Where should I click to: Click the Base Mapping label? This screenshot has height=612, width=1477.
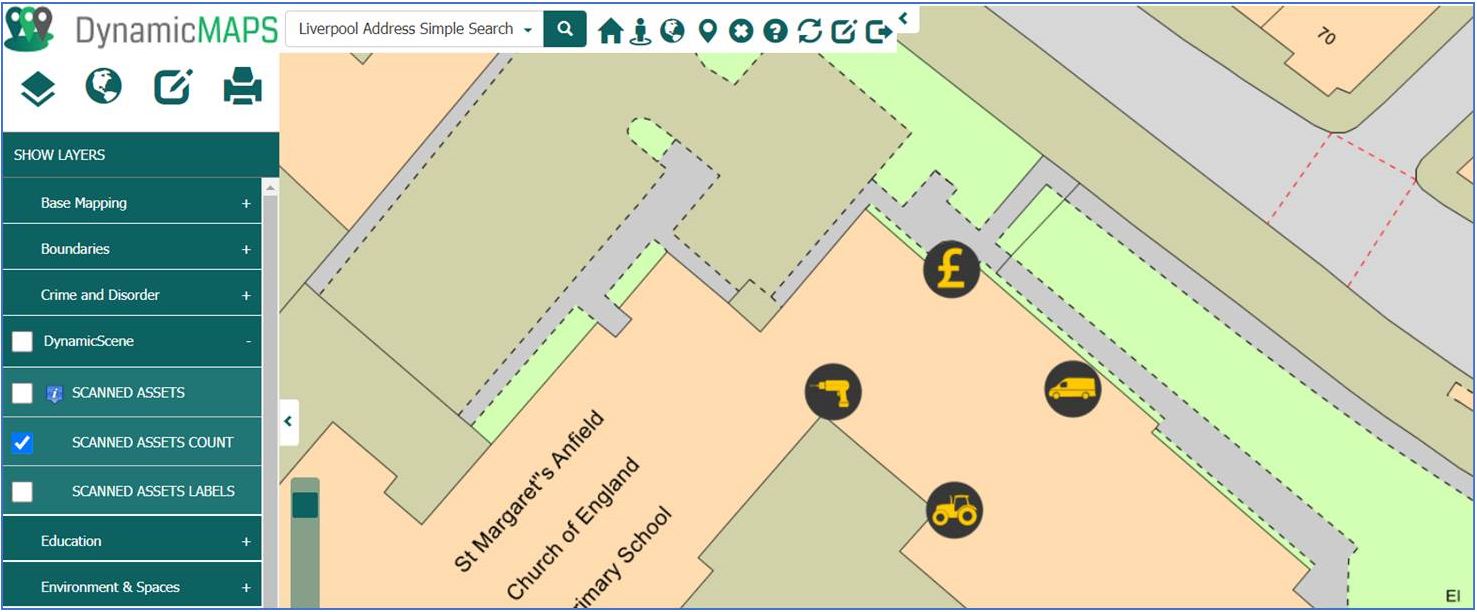(84, 203)
